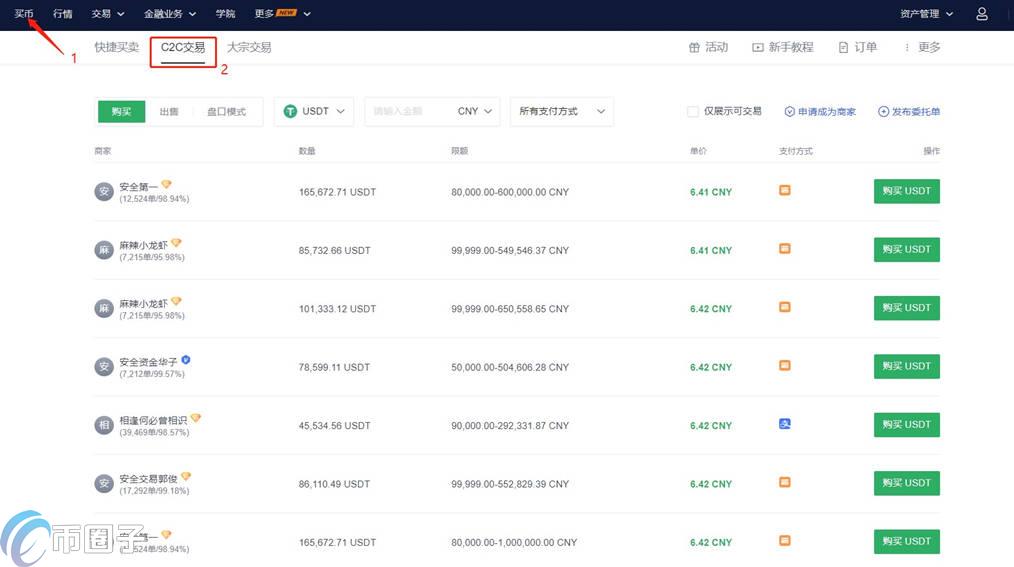Image resolution: width=1014 pixels, height=567 pixels.
Task: Switch to the 大宗交易 tab
Action: [249, 47]
